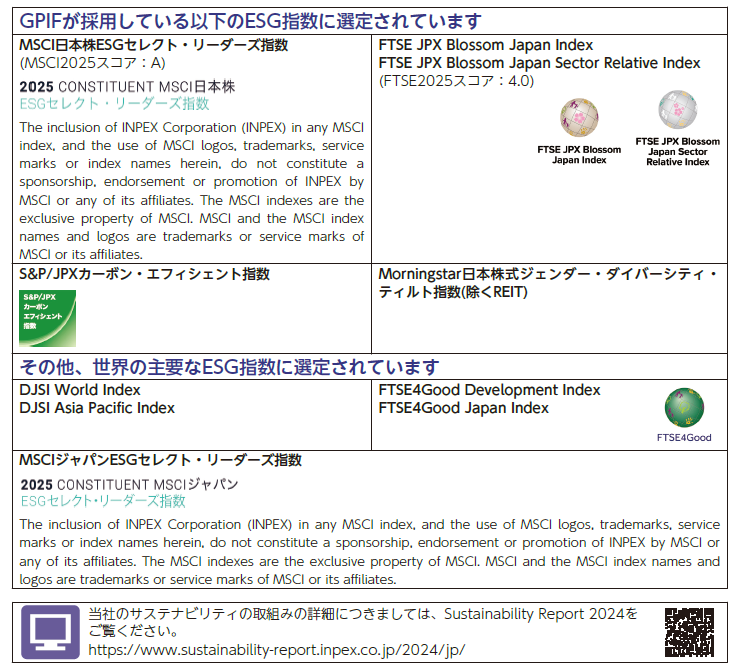Click the 2025 CONSTITUENT MSCIジャパン logo
The height and width of the screenshot is (672, 740).
coord(129,492)
